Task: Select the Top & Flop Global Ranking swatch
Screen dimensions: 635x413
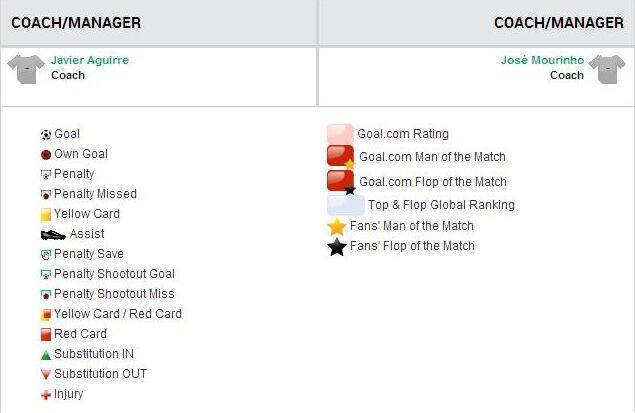Action: (x=345, y=205)
